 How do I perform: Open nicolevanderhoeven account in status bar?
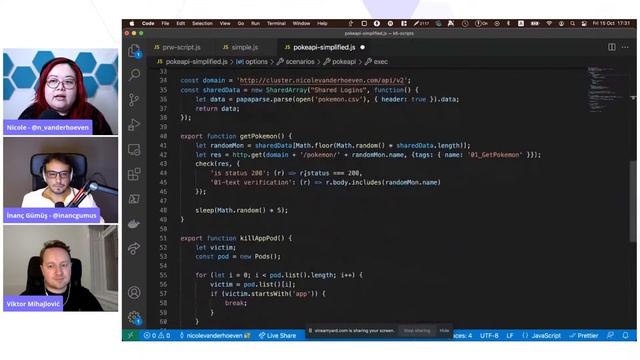point(215,336)
